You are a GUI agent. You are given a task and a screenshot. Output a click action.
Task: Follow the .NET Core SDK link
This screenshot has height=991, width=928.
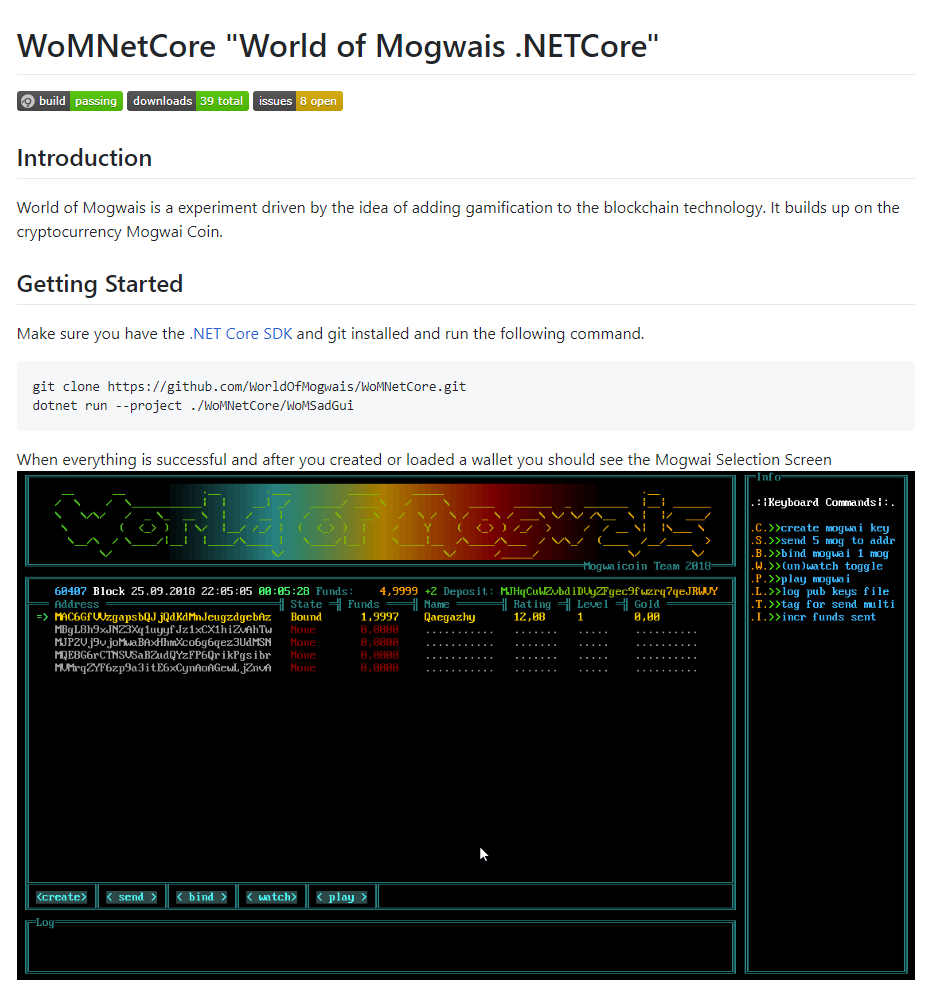coord(241,334)
